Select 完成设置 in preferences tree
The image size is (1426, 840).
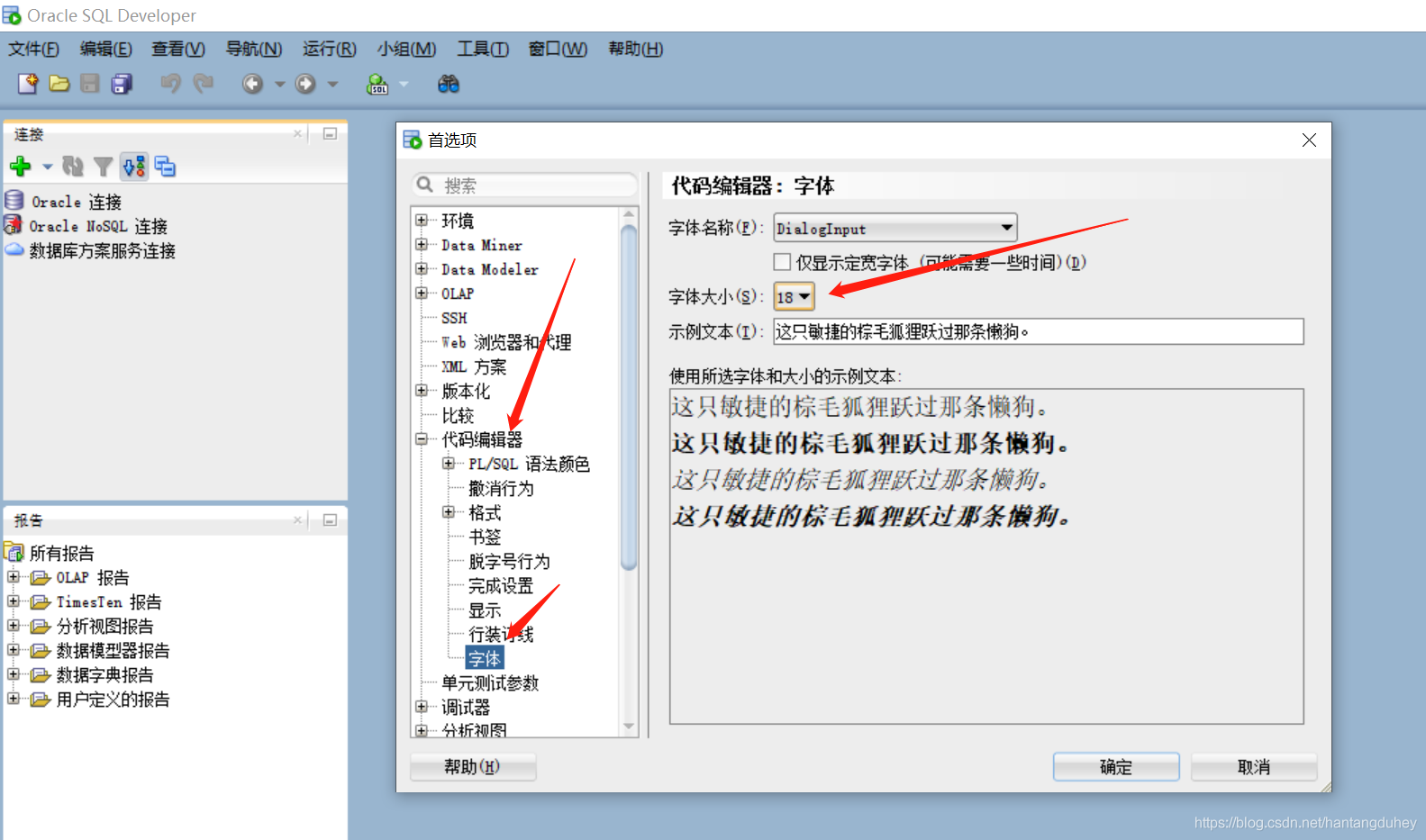click(501, 585)
